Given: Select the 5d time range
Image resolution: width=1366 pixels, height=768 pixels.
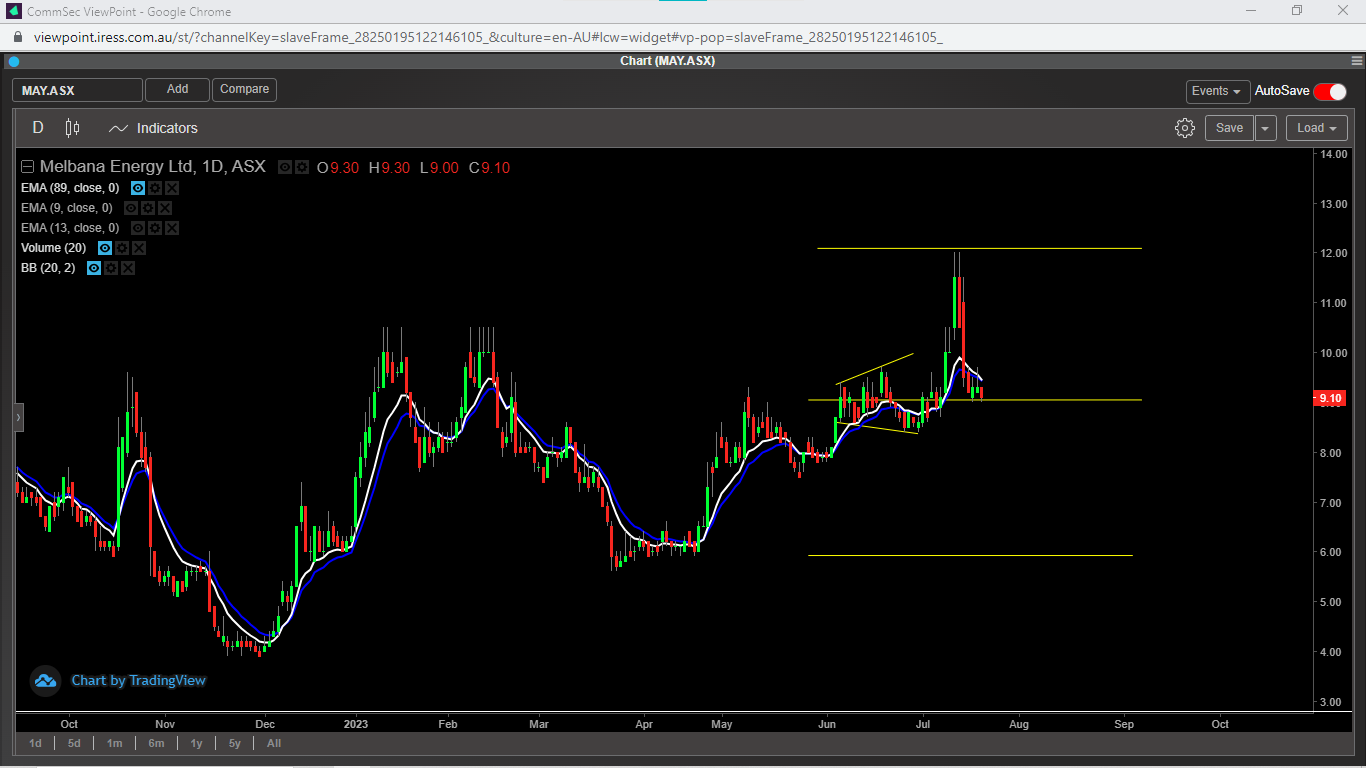Looking at the screenshot, I should coord(75,743).
